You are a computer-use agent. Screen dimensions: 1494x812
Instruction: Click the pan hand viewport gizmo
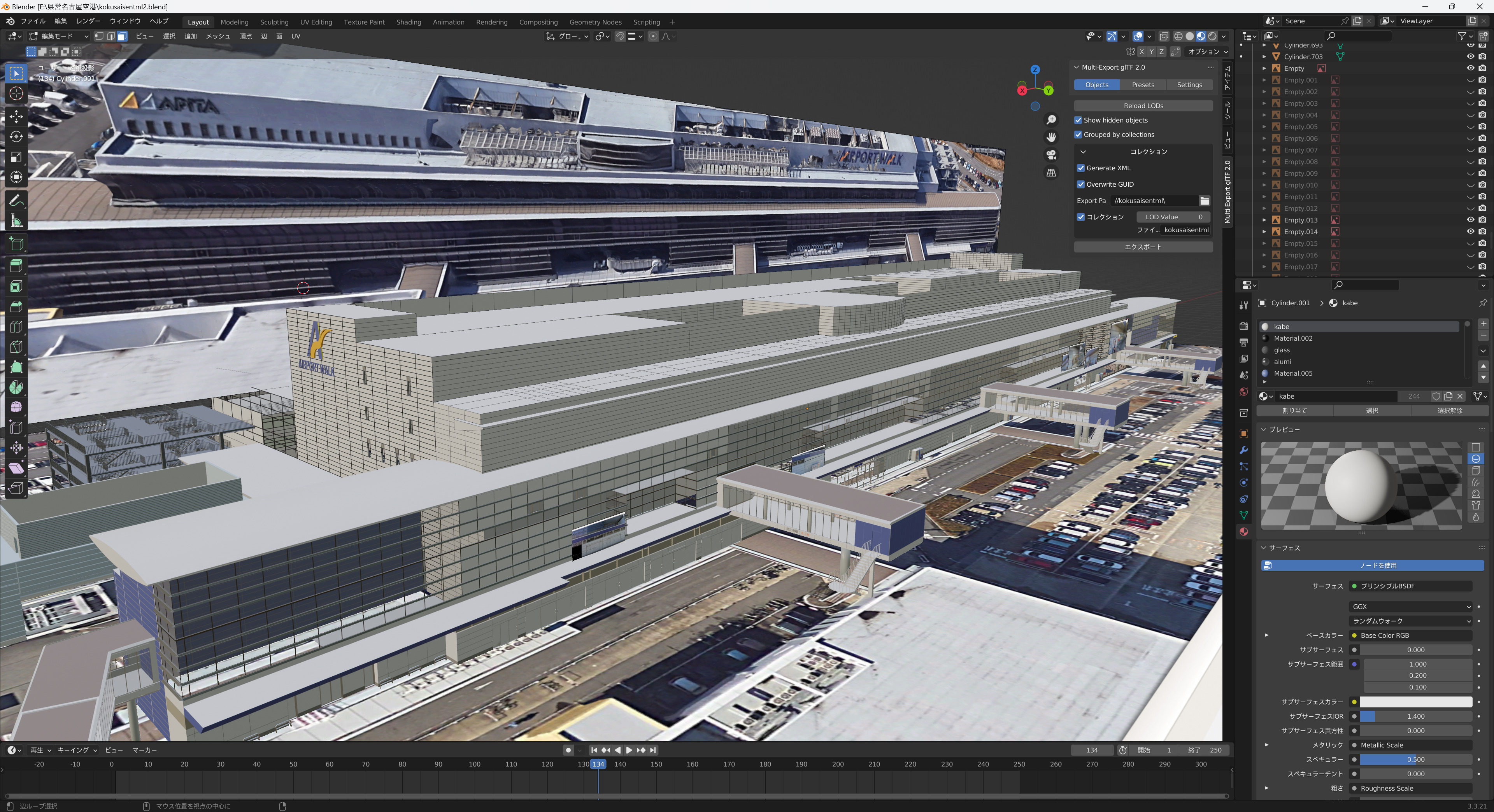[1051, 137]
